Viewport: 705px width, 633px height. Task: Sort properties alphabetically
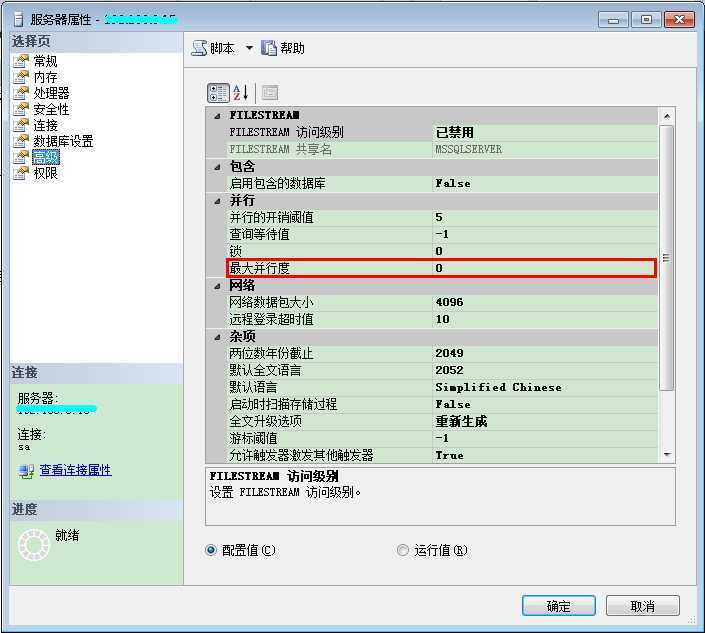(x=241, y=93)
